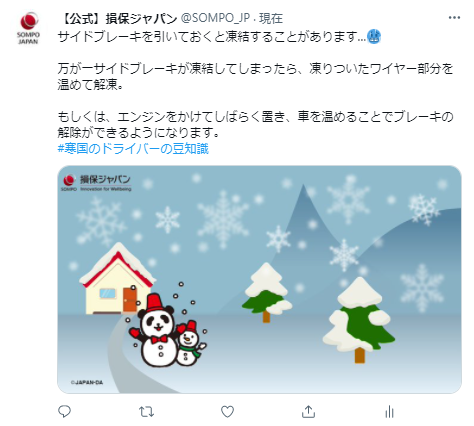This screenshot has width=474, height=426.
Task: Click the paragraph starting with もしくは、エンジン
Action: [x=255, y=125]
